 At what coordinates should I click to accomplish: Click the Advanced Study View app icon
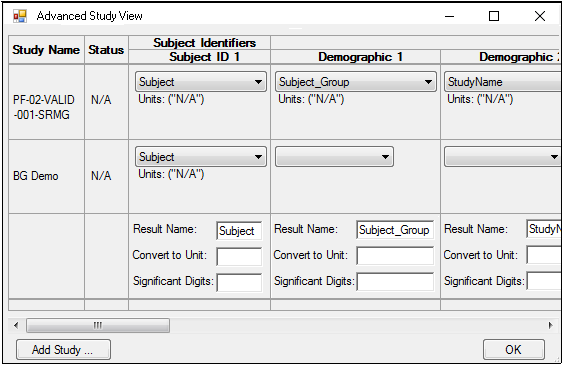pyautogui.click(x=20, y=16)
